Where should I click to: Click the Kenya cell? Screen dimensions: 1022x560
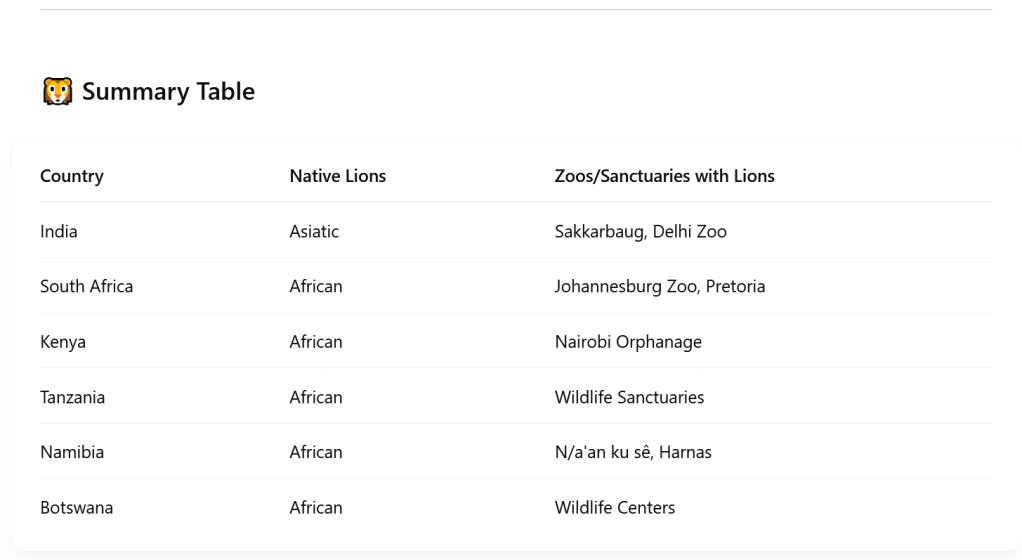pyautogui.click(x=63, y=342)
